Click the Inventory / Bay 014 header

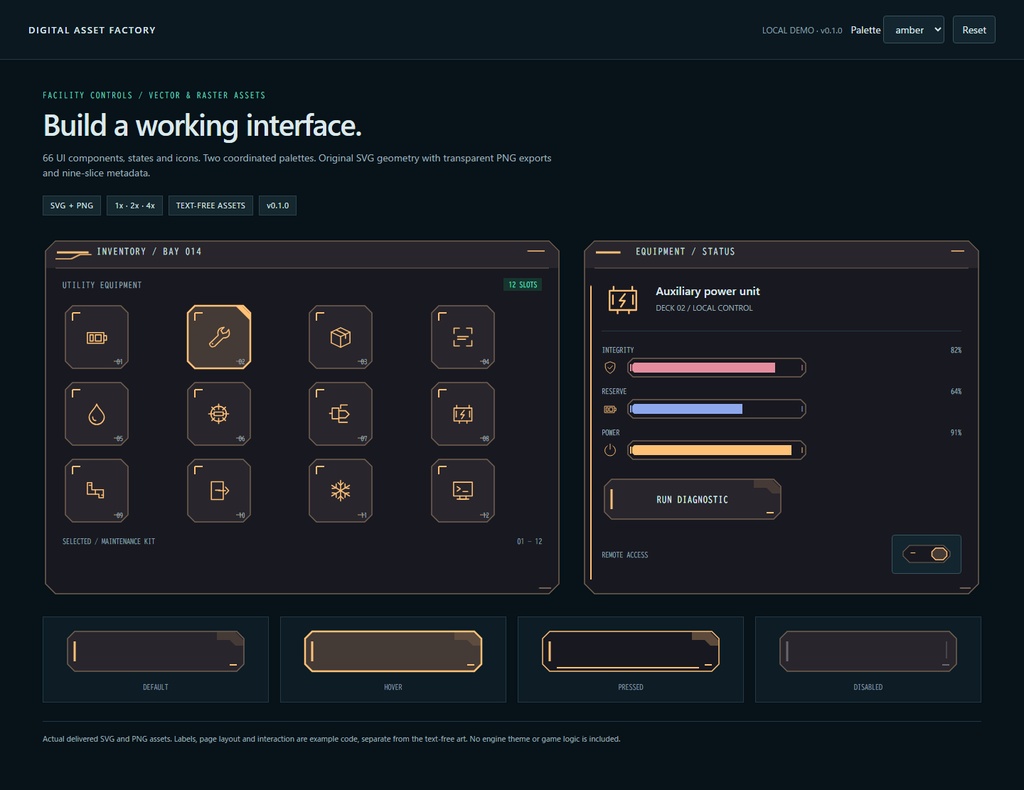click(149, 251)
